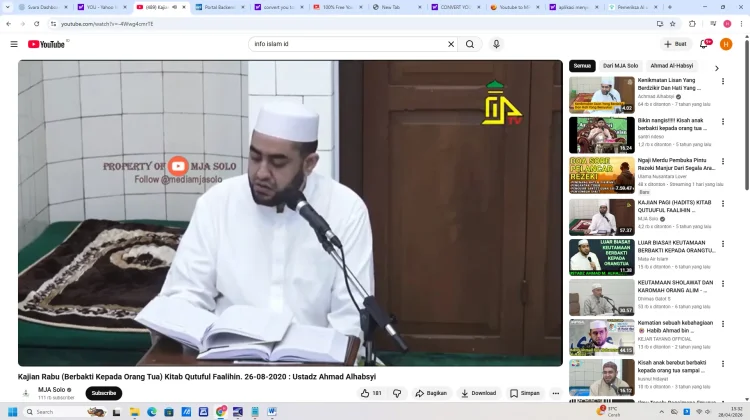
Task: Open tab search dropdown arrow
Action: tap(7, 7)
